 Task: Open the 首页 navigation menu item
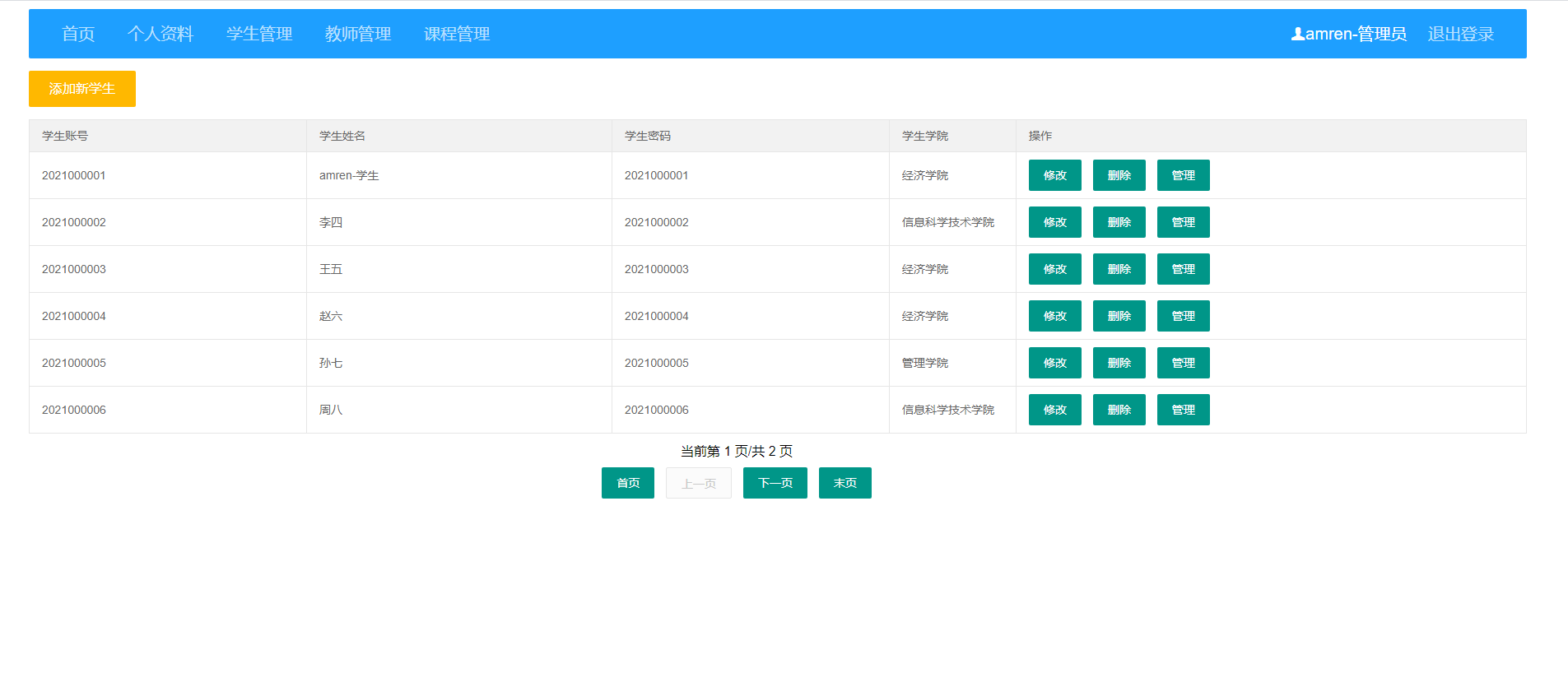click(78, 34)
